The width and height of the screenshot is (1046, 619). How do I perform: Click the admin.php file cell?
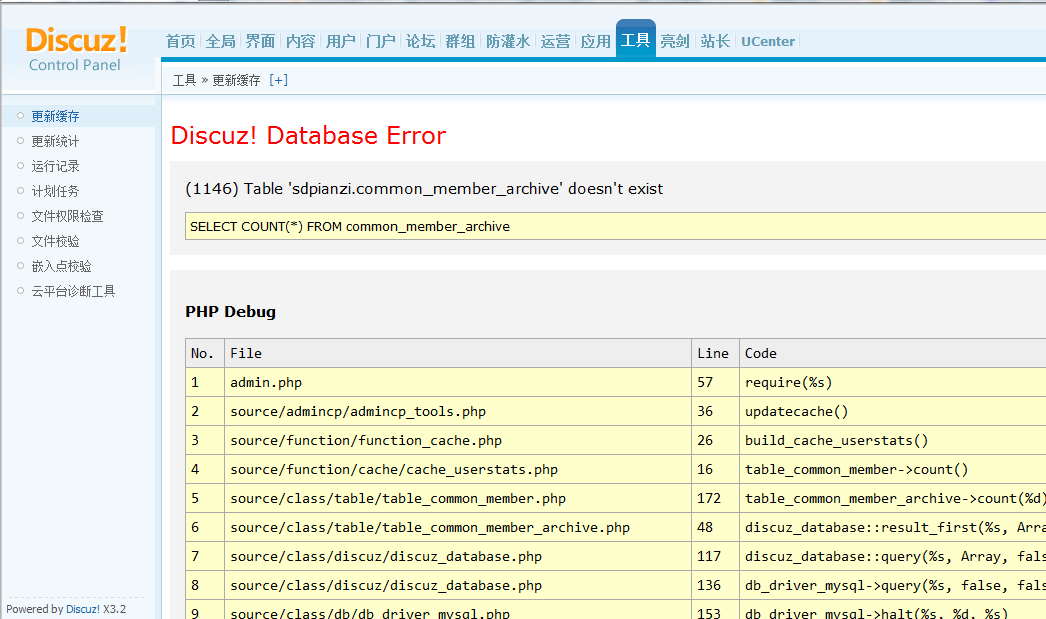[x=458, y=382]
